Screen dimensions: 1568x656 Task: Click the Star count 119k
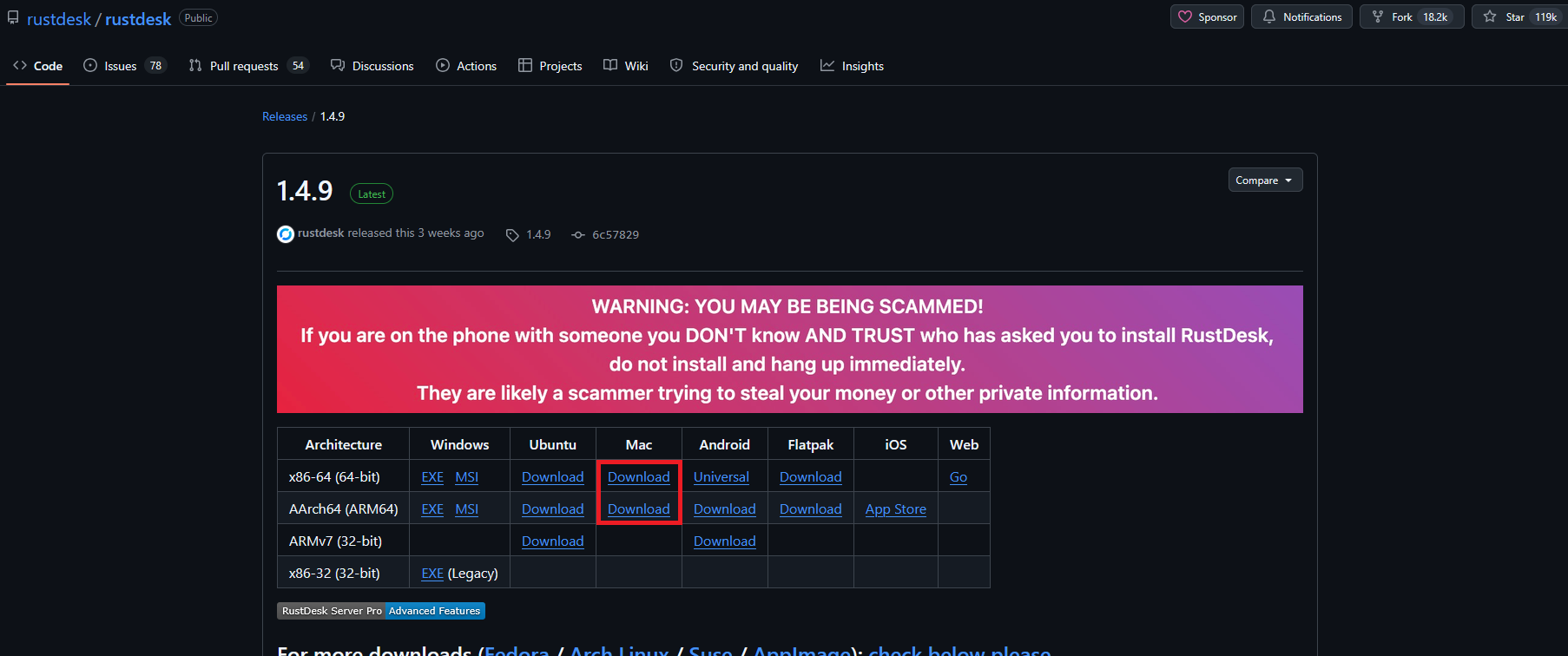click(1546, 17)
